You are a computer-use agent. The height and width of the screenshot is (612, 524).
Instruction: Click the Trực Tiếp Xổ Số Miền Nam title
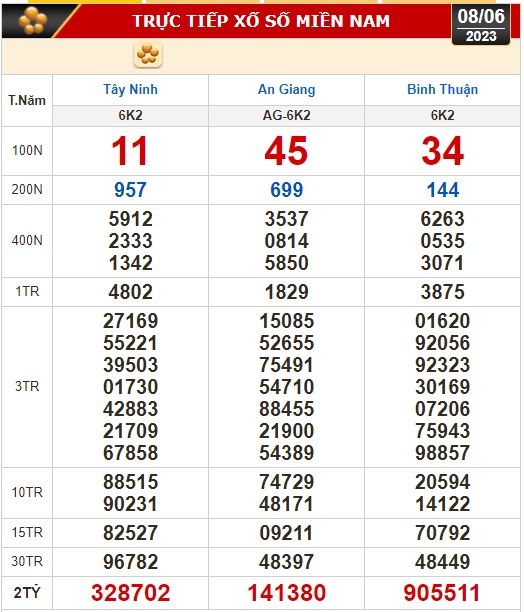[261, 21]
